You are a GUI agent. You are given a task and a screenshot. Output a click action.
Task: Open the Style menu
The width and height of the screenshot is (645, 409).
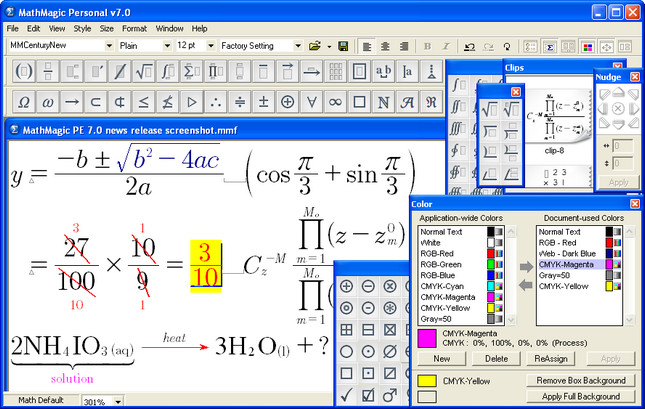tap(82, 29)
